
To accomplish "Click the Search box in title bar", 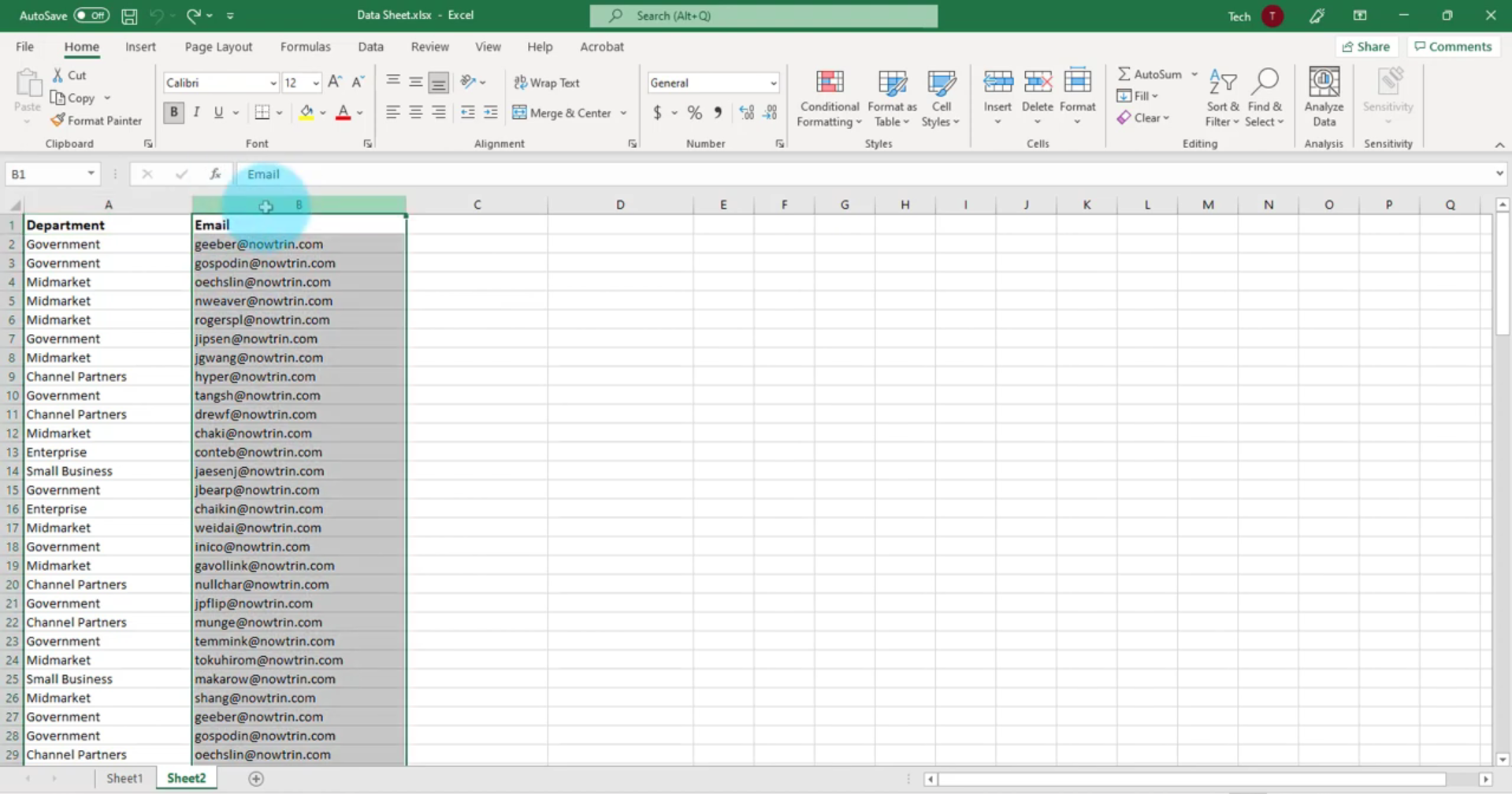I will [763, 16].
